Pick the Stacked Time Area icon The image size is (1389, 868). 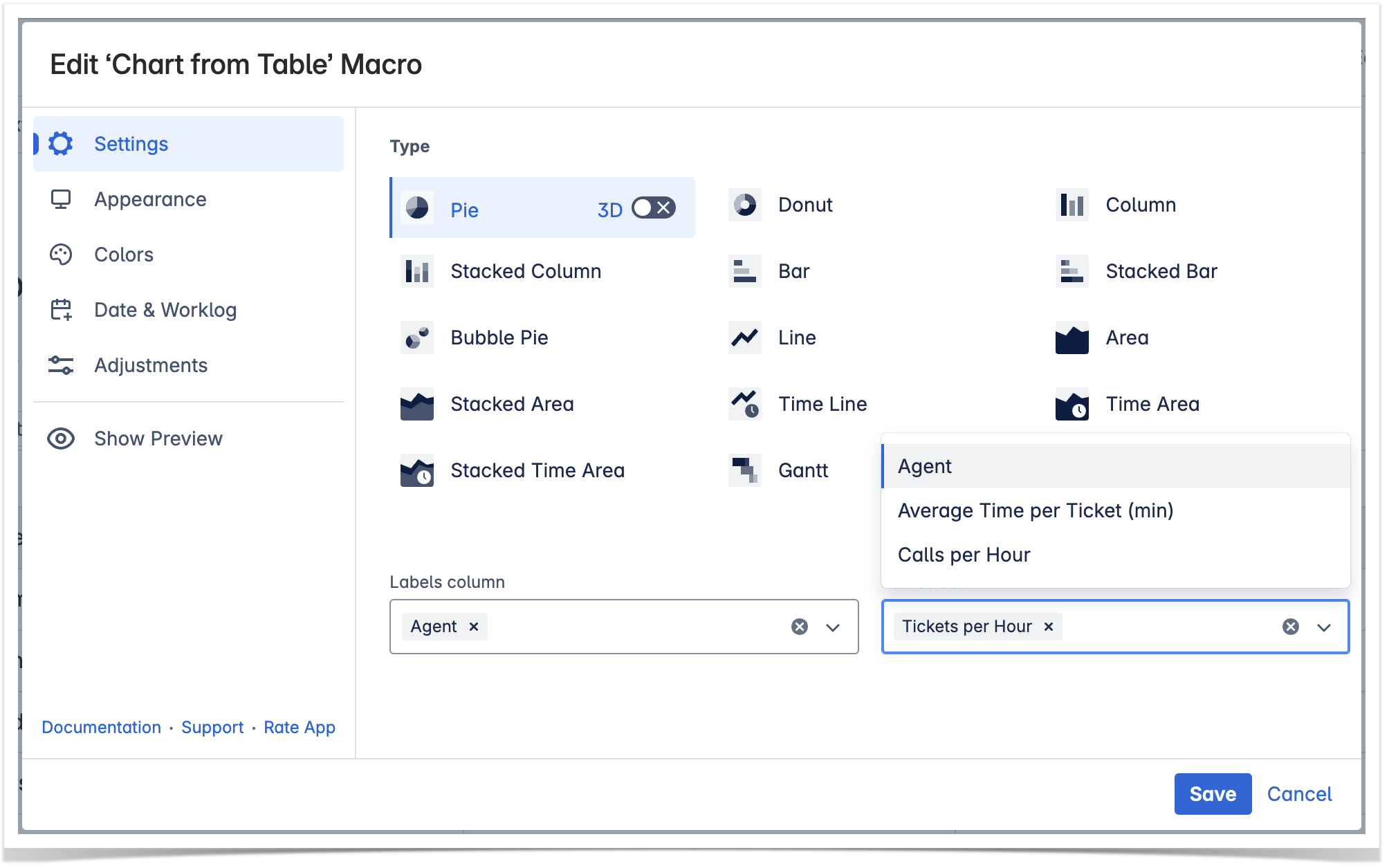coord(416,471)
